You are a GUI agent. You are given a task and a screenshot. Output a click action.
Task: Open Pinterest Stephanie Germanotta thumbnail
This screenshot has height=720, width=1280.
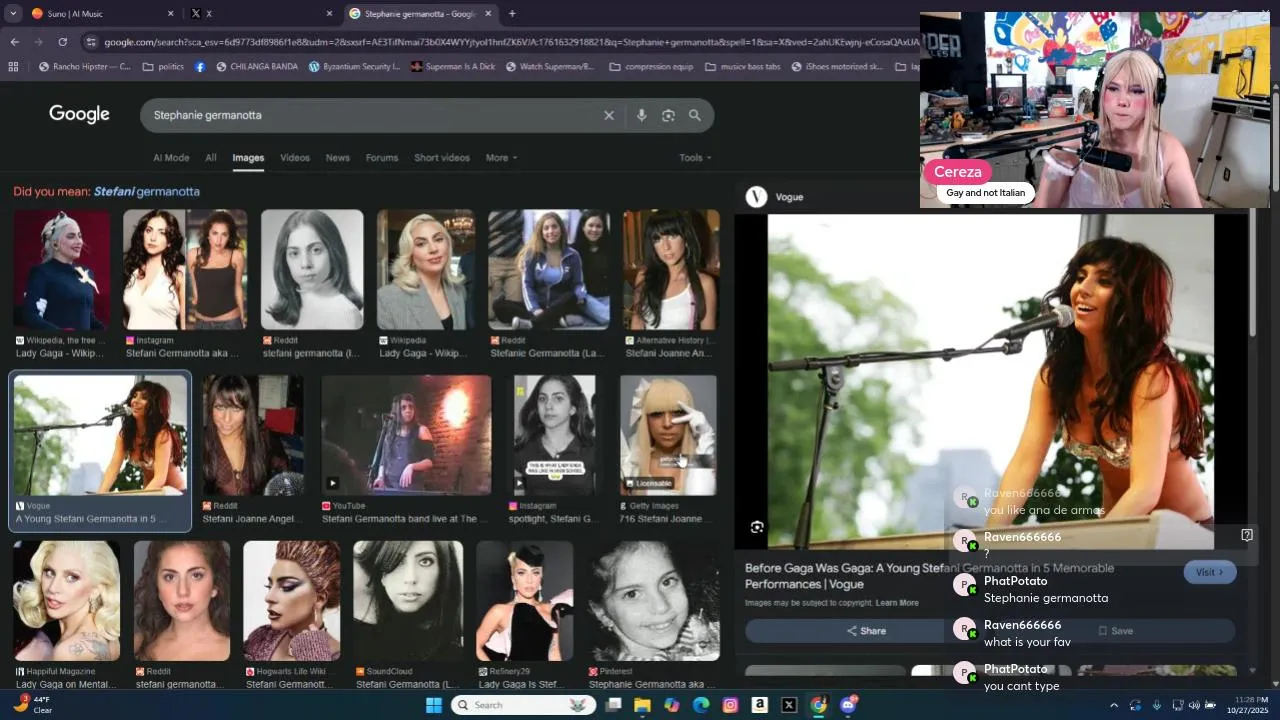[654, 601]
